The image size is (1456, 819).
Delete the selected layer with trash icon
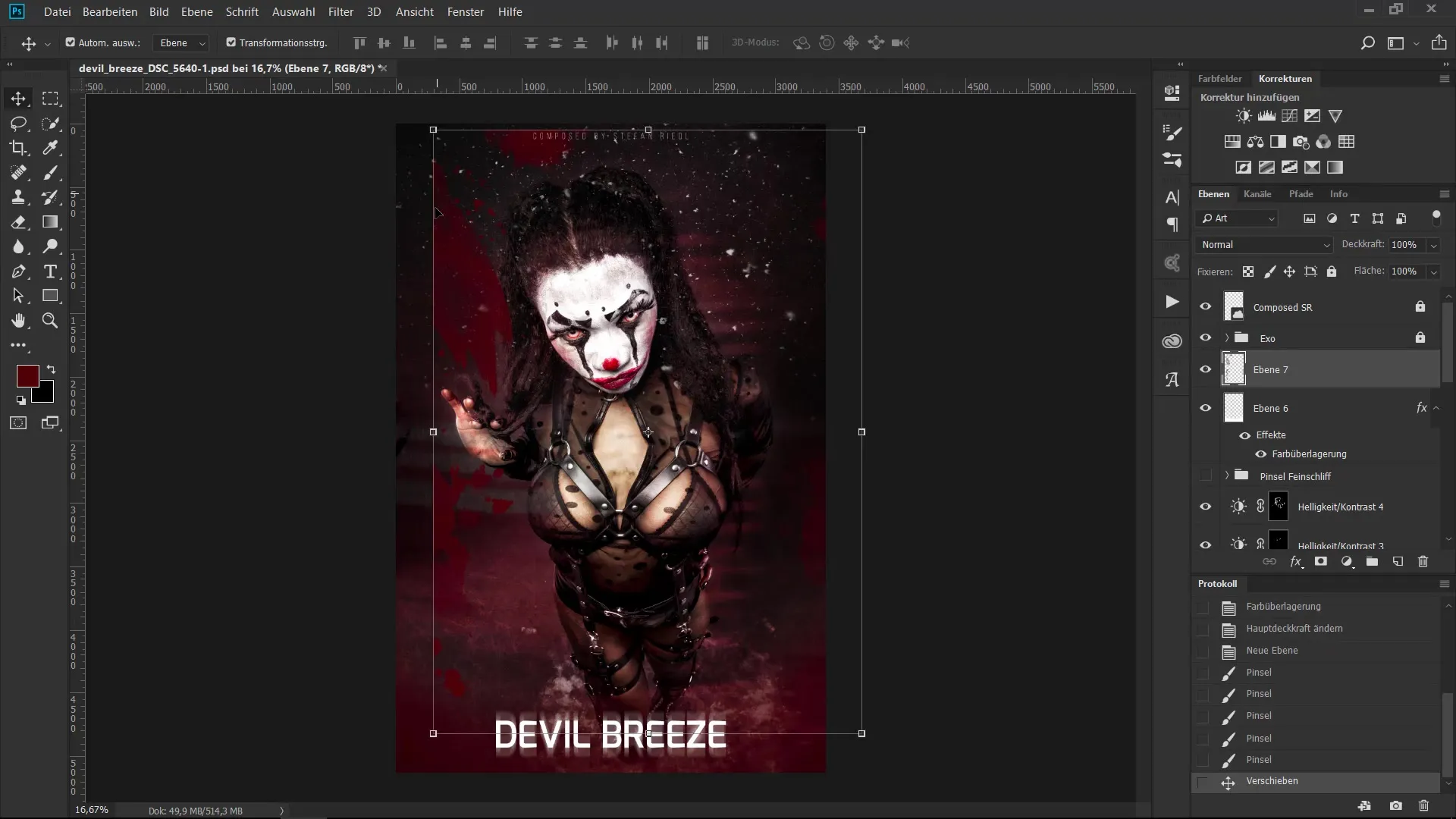tap(1423, 562)
